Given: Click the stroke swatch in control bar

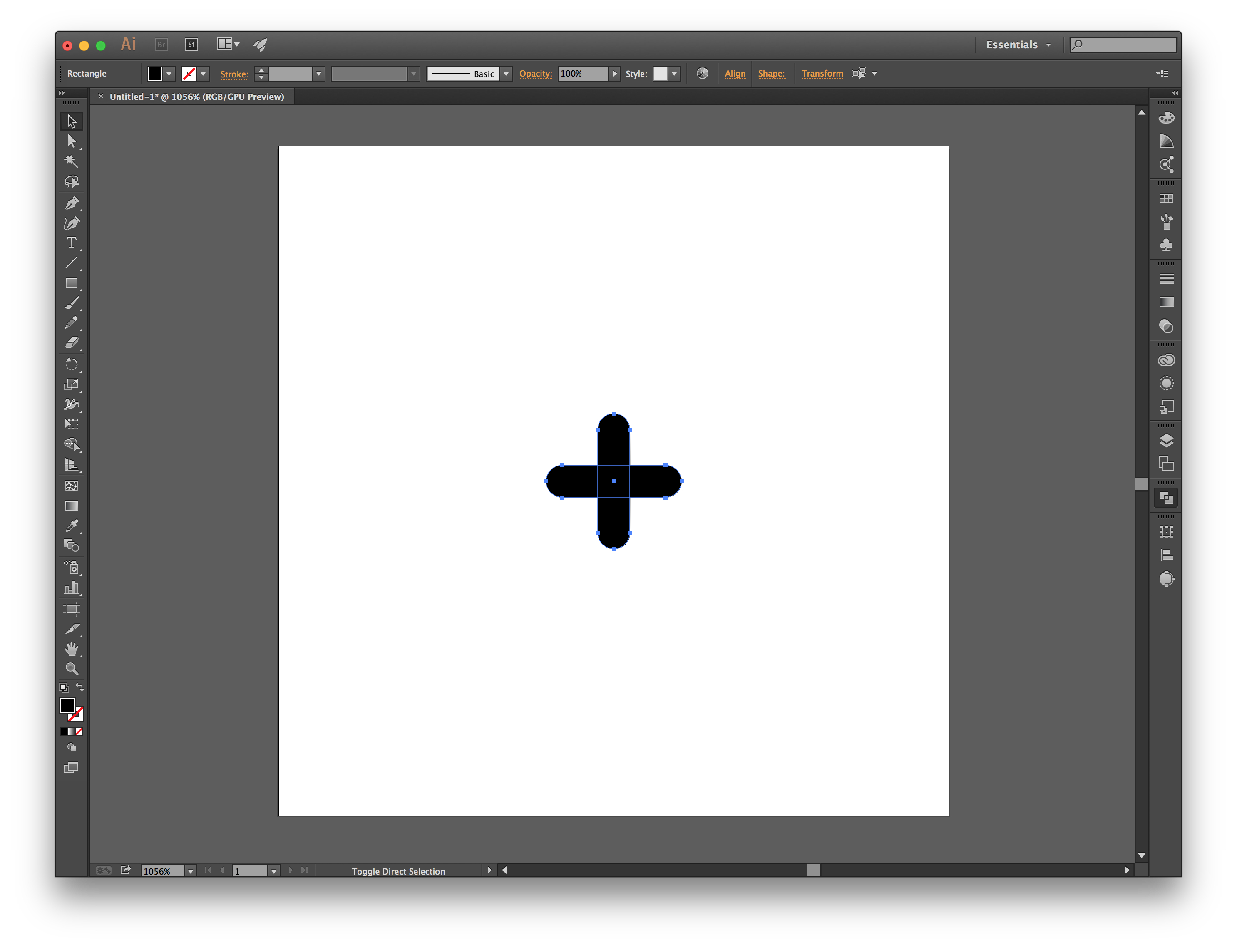Looking at the screenshot, I should [189, 74].
